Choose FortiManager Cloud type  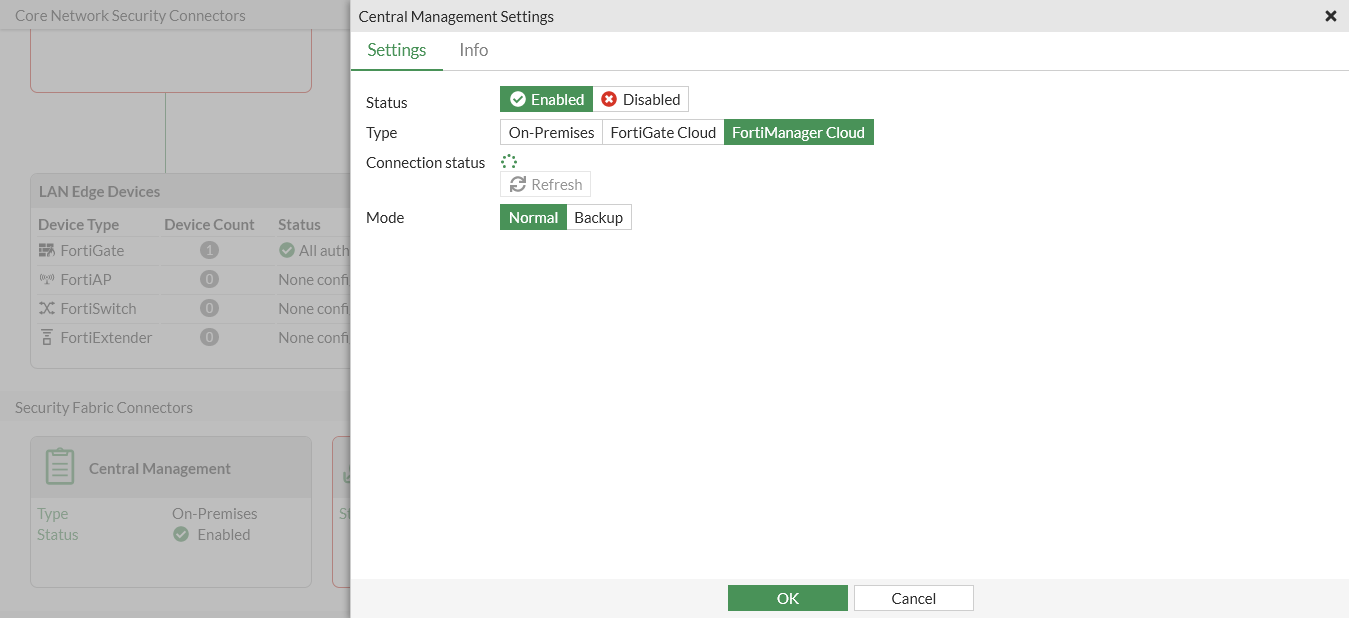[x=798, y=132]
